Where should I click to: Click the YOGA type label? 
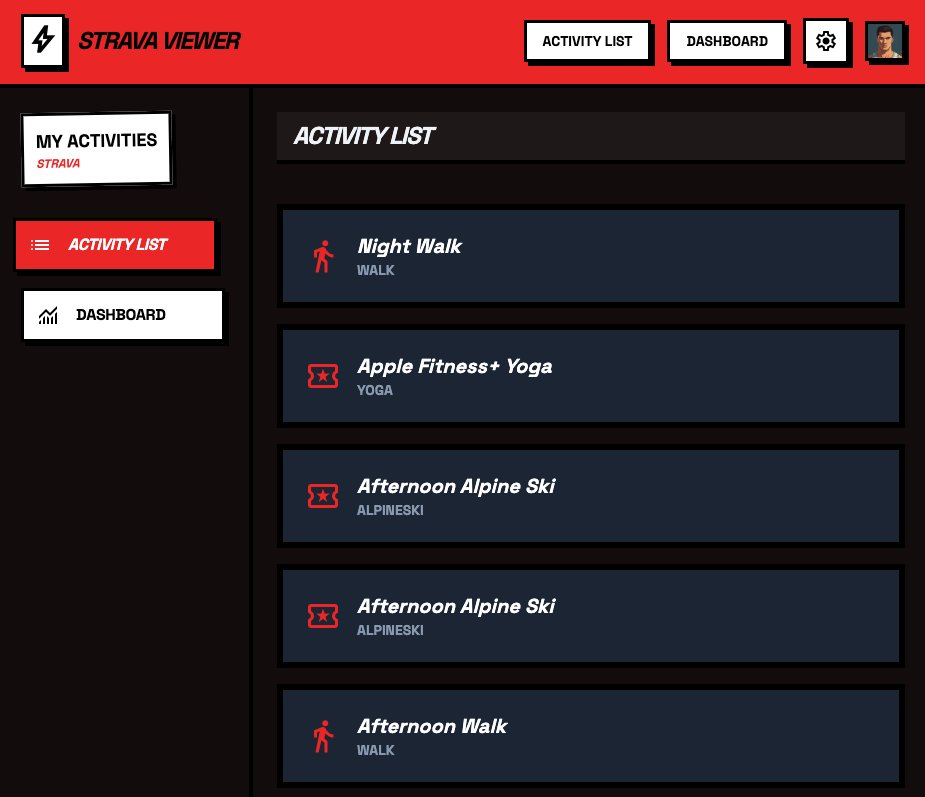click(375, 391)
